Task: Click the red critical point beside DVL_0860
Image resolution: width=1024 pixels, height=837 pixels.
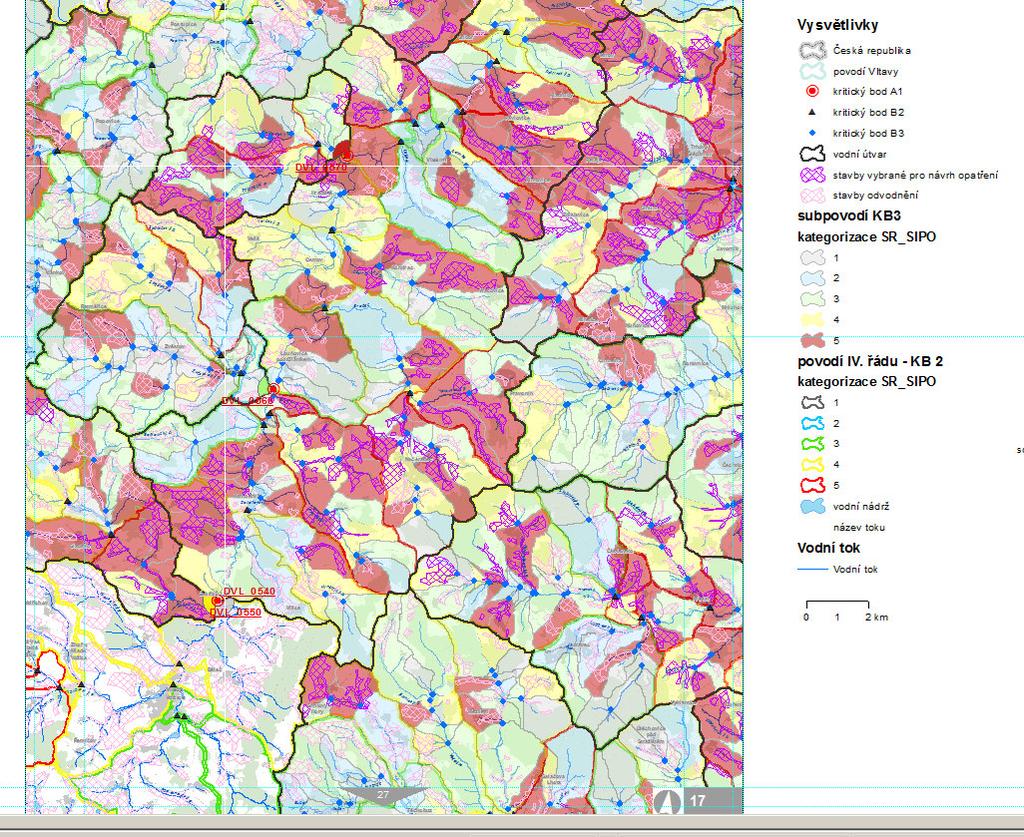Action: tap(274, 389)
